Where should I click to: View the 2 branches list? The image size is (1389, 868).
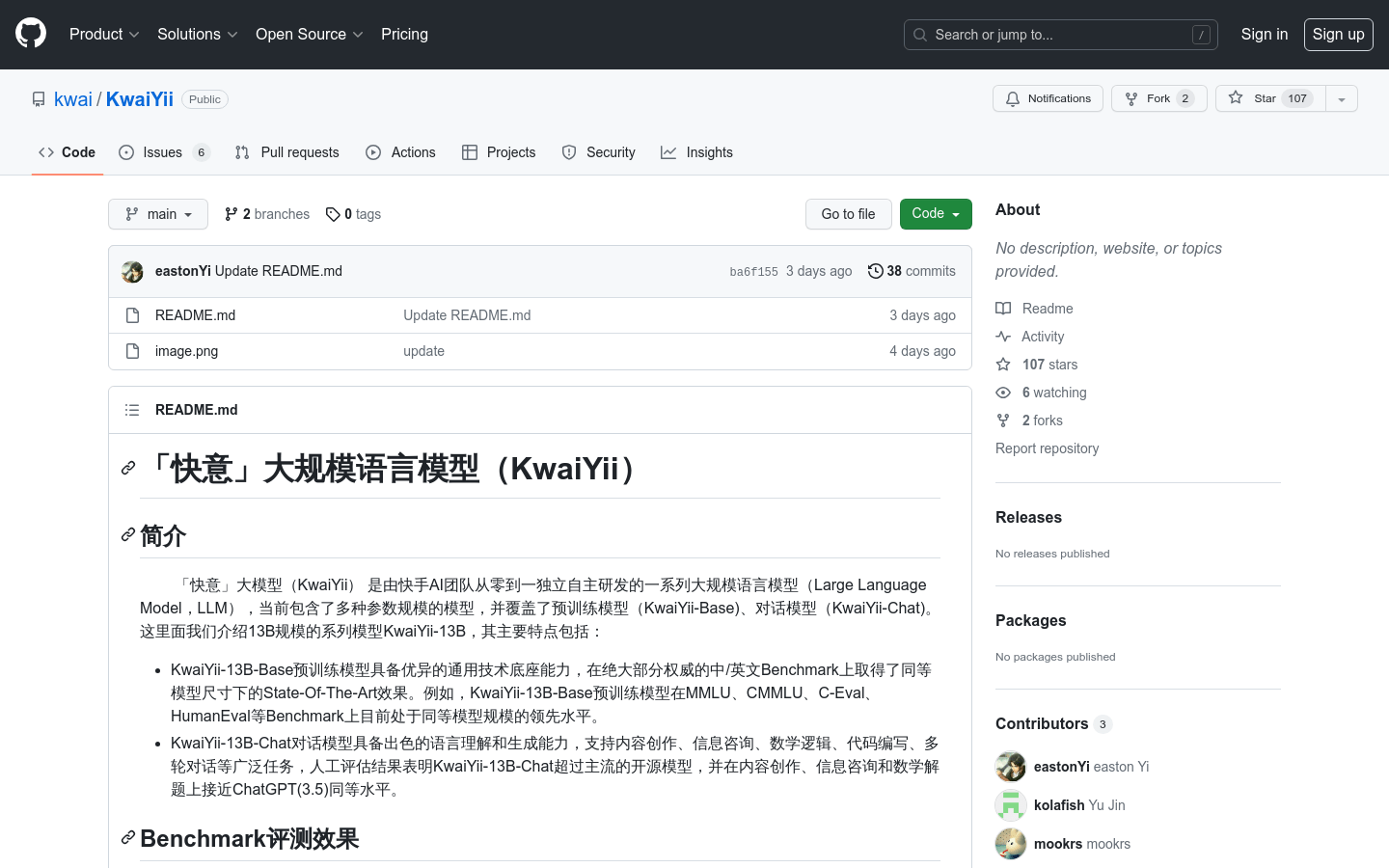click(x=267, y=214)
